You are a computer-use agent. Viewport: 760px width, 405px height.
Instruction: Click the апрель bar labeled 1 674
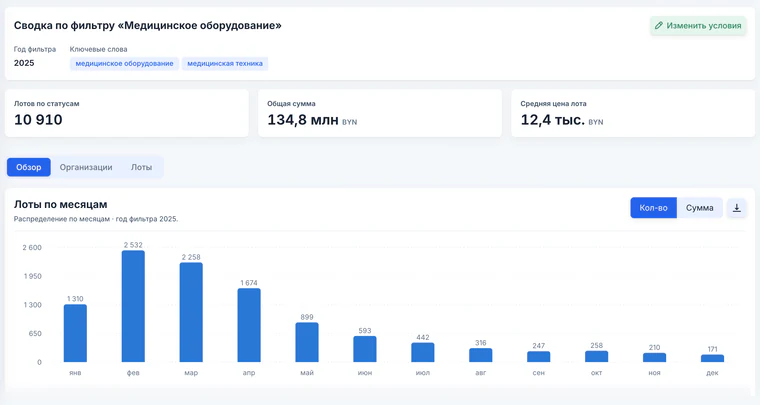pyautogui.click(x=249, y=325)
